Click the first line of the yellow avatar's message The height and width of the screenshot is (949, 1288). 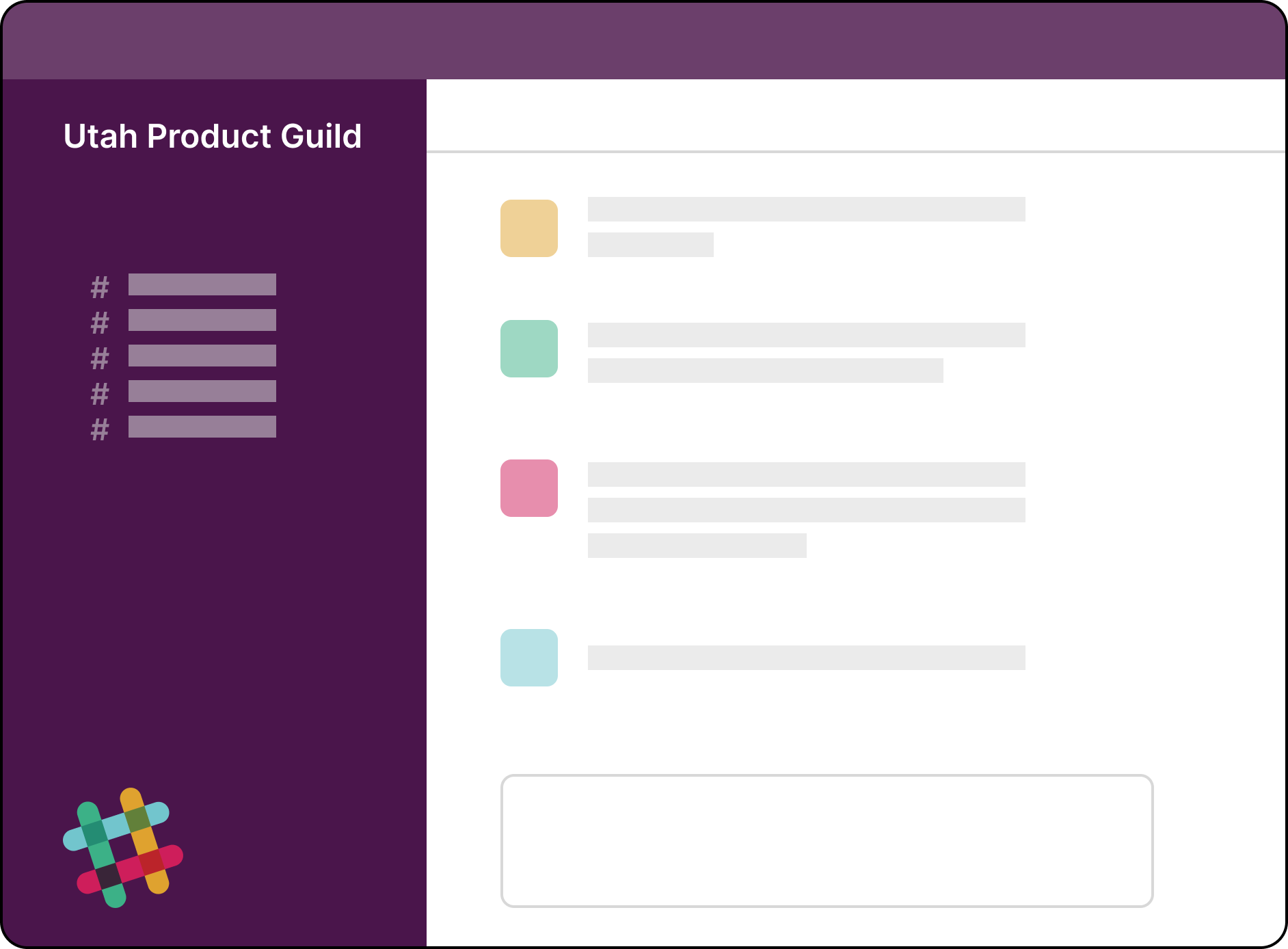[807, 209]
